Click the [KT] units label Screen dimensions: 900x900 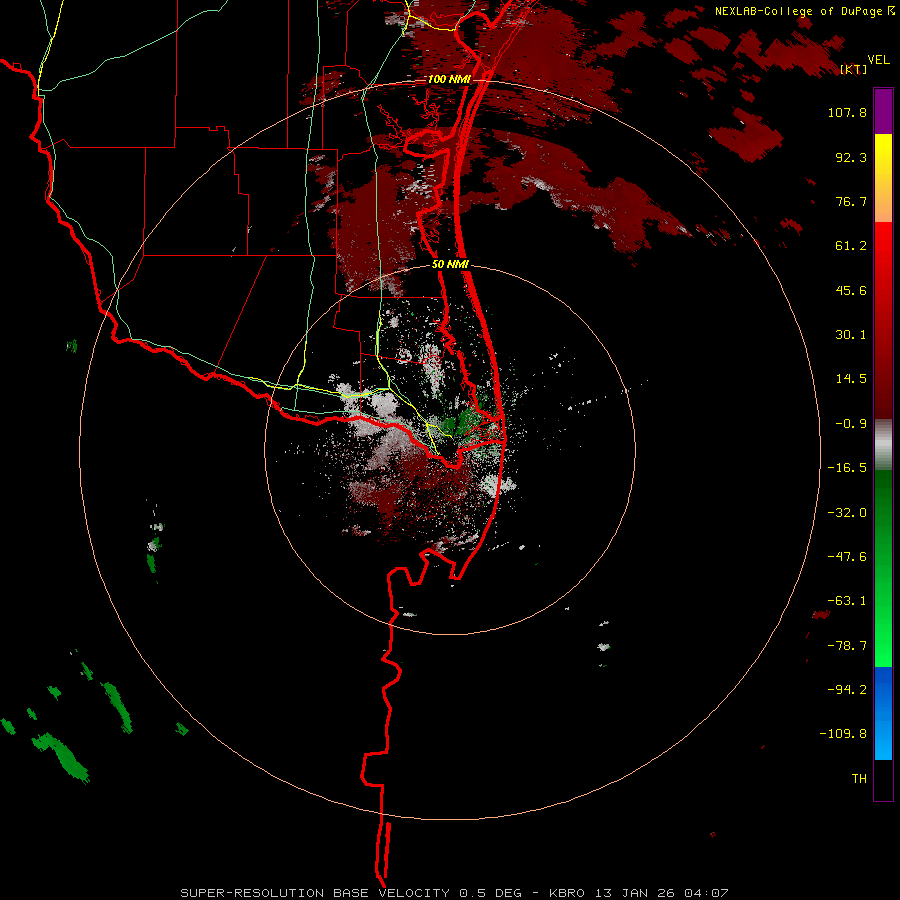pos(854,69)
